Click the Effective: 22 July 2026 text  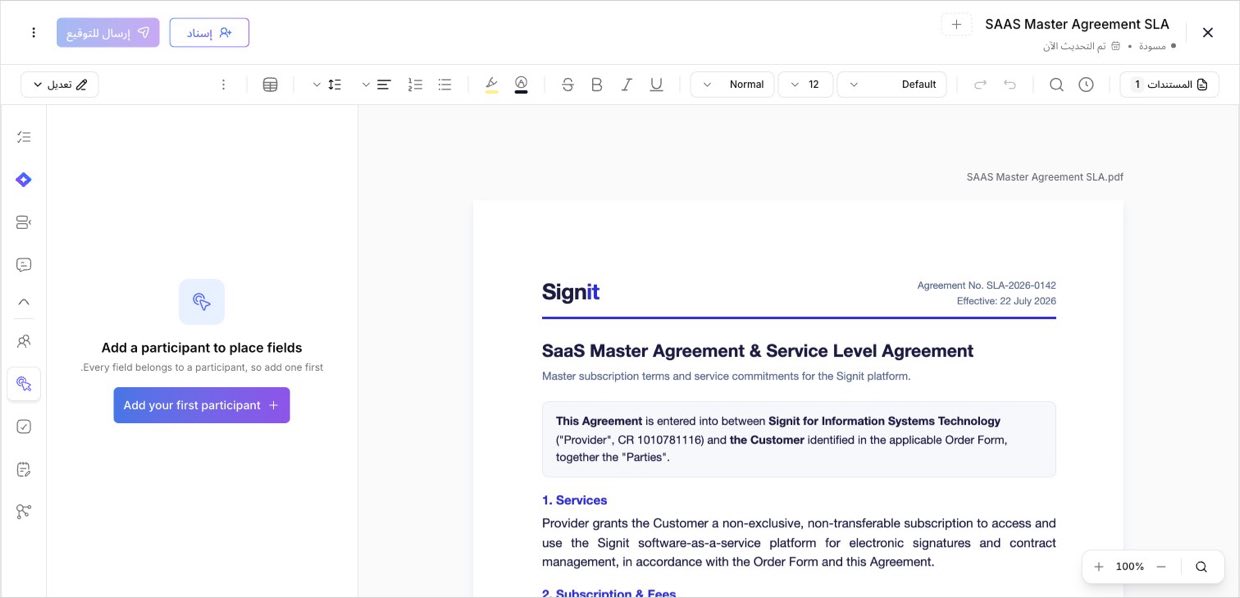coord(1006,301)
